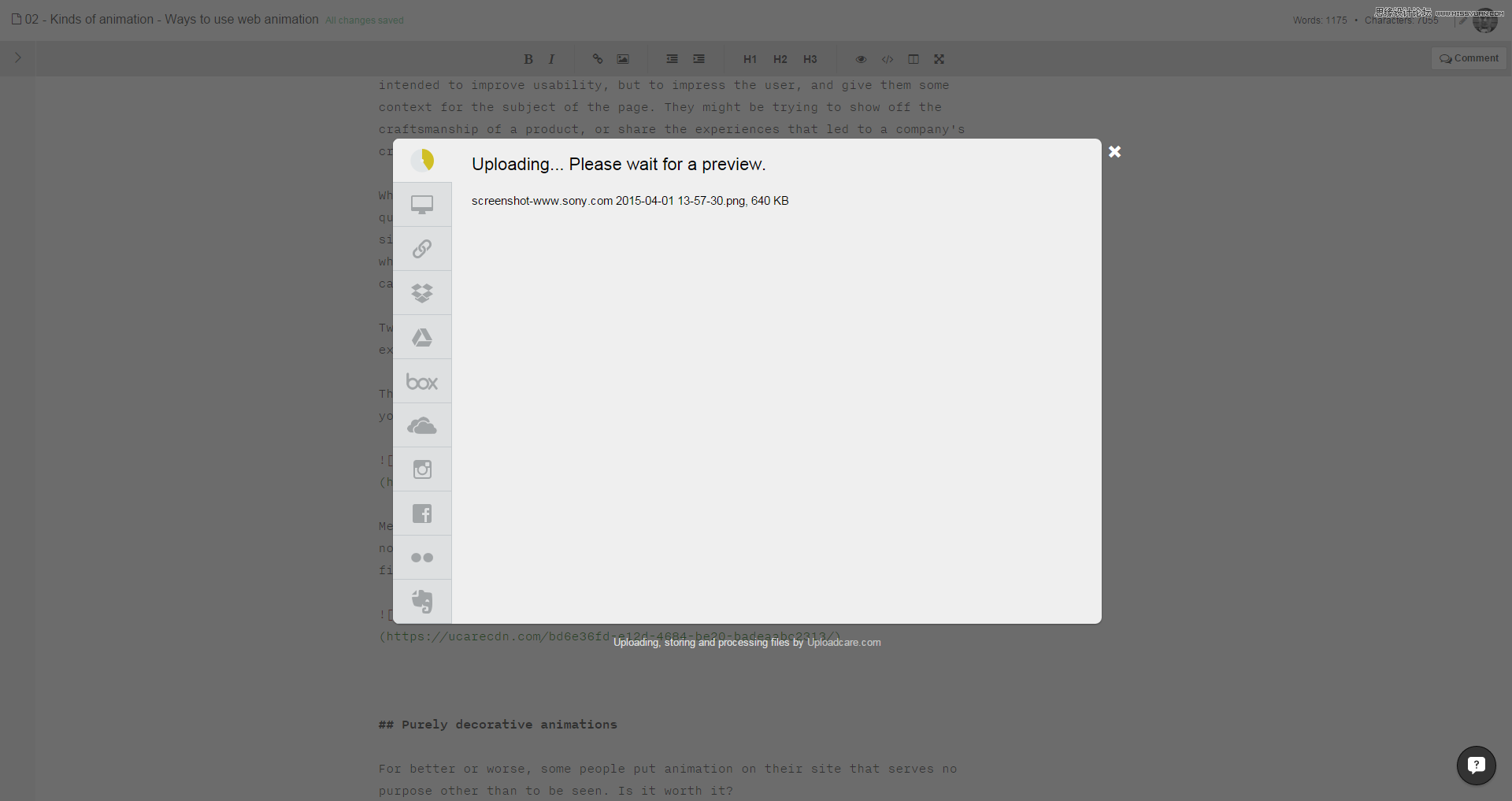1512x801 pixels.
Task: Decrease indent with the outdent toolbar icon
Action: coord(672,59)
